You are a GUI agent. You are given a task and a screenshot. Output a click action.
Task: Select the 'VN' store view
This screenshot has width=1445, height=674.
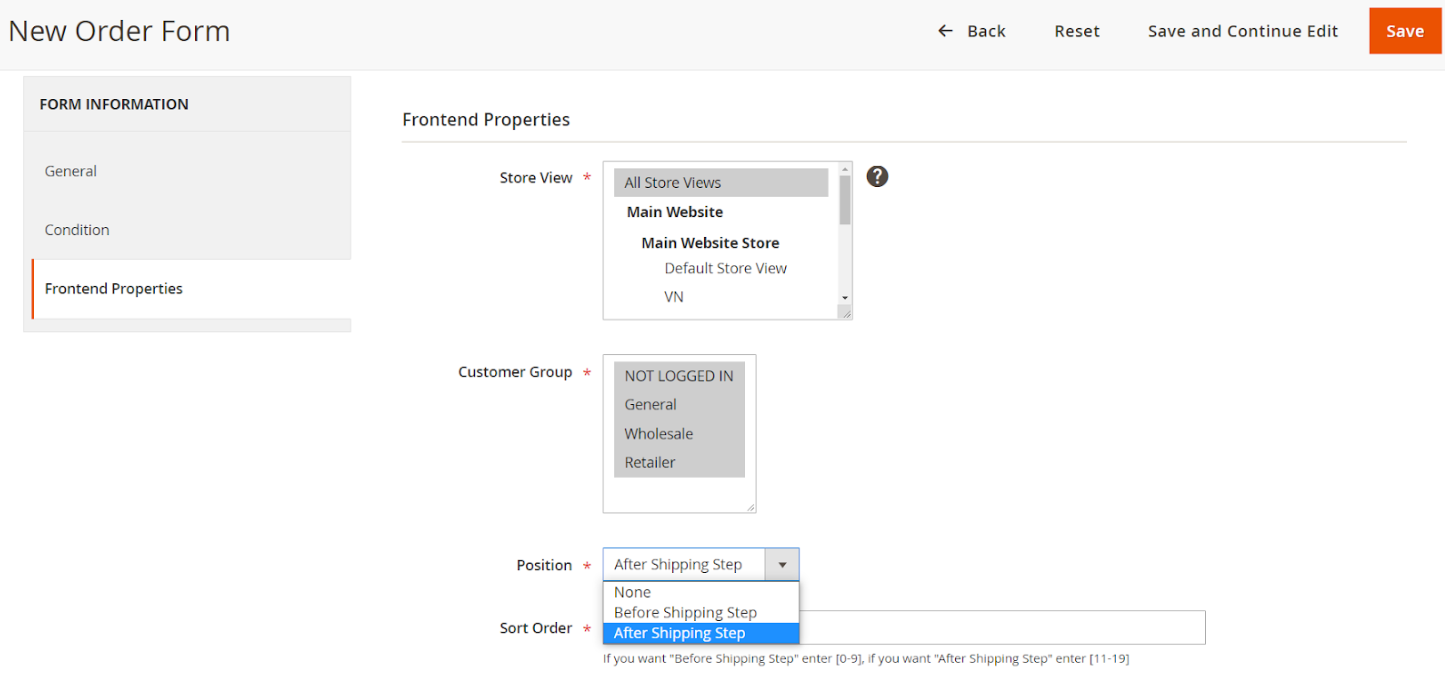tap(674, 297)
